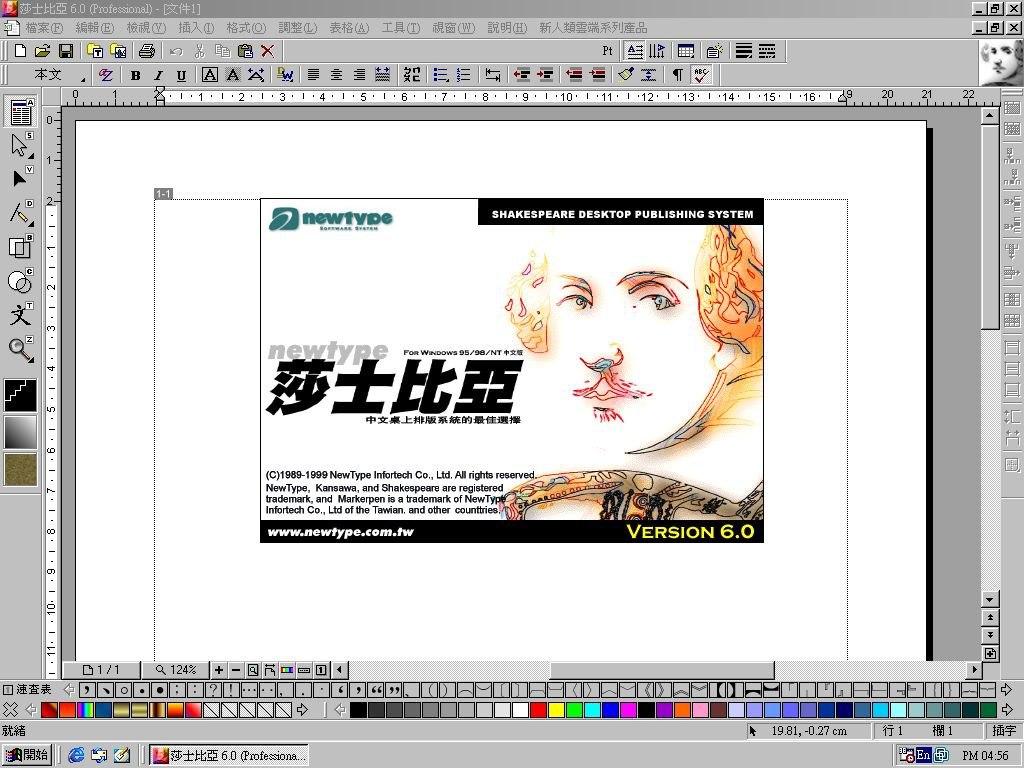Select the rectangle frame tool
Image resolution: width=1024 pixels, height=768 pixels.
click(x=20, y=247)
